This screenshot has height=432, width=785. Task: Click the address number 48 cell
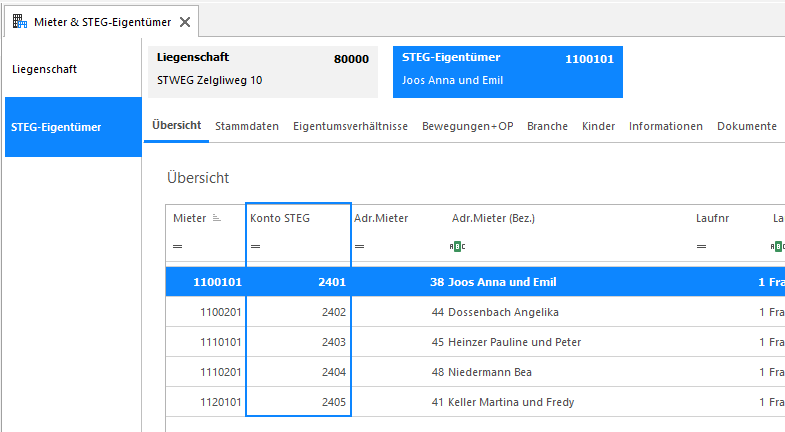pyautogui.click(x=438, y=372)
